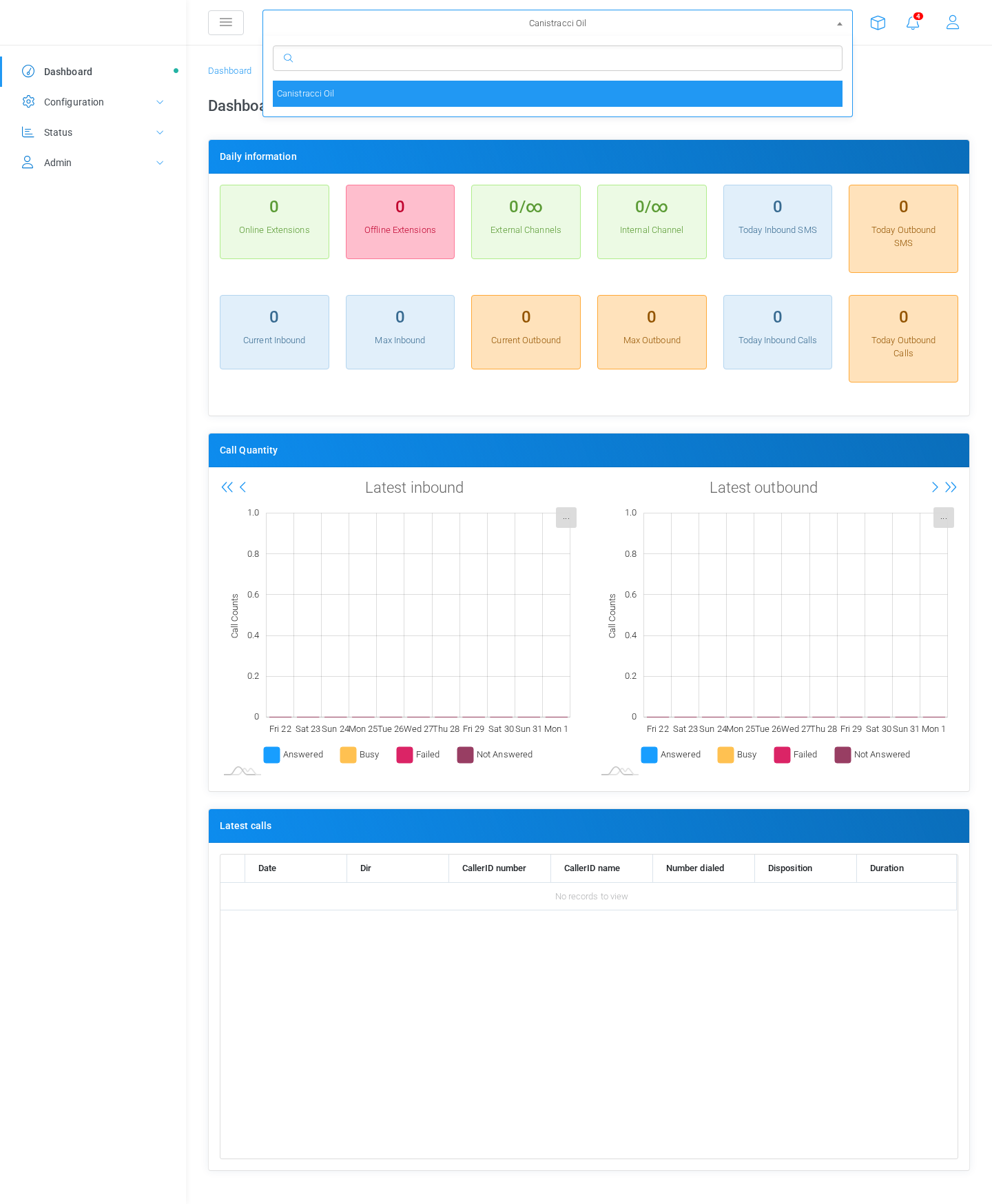Open the user profile icon
This screenshot has height=1204, width=992.
[953, 23]
